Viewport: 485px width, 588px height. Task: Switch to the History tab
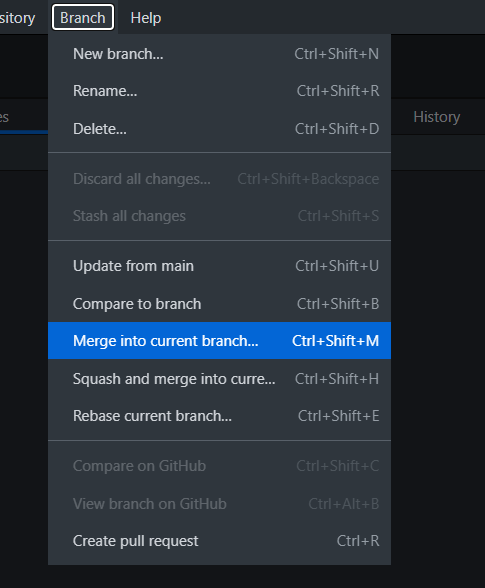pos(437,117)
